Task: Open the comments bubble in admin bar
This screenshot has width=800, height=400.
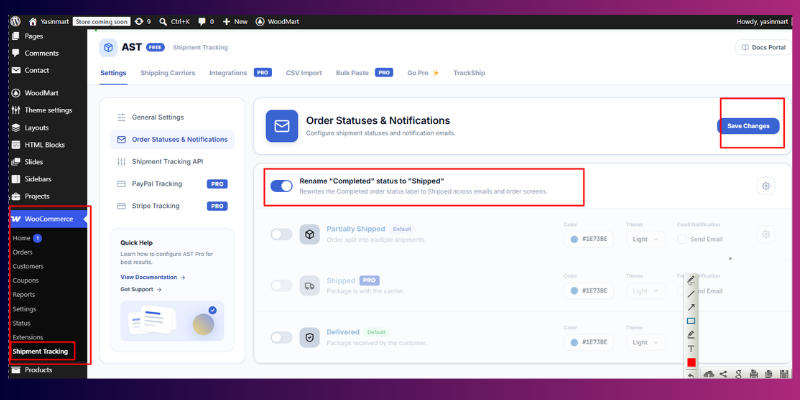Action: [x=206, y=21]
